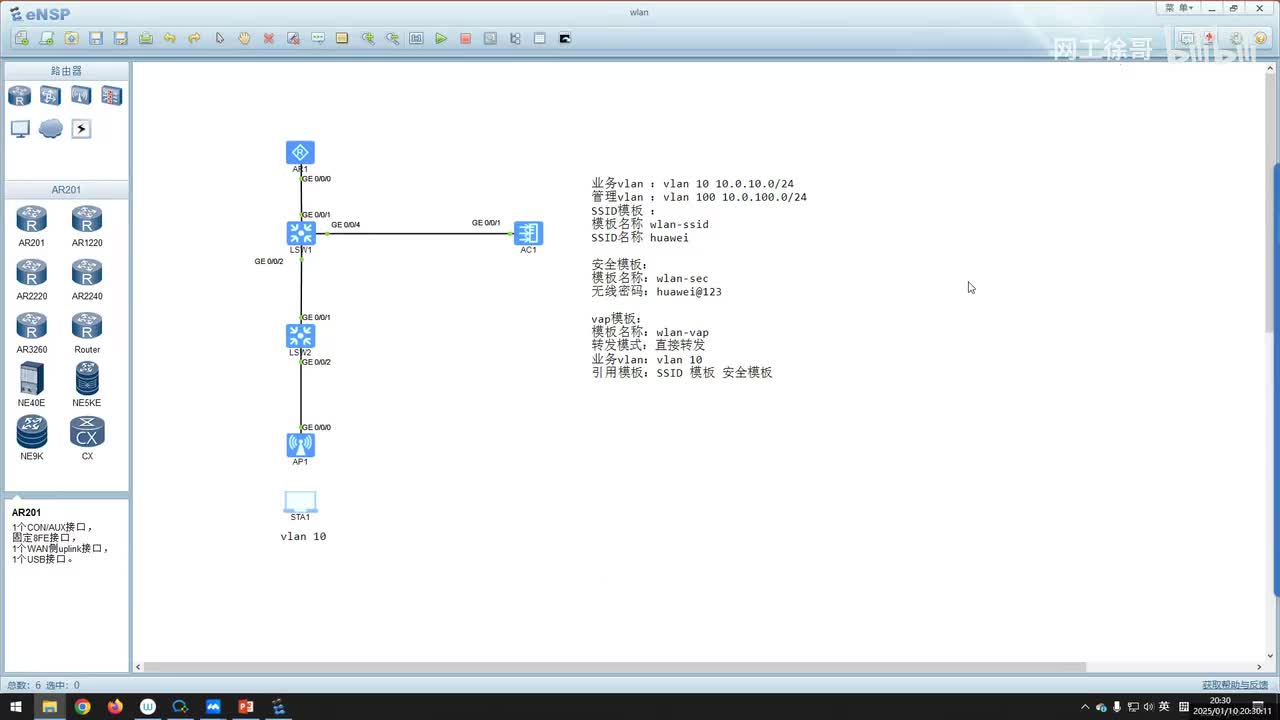Select the note line '无线密码: huawei@123'
The width and height of the screenshot is (1280, 720).
tap(657, 292)
